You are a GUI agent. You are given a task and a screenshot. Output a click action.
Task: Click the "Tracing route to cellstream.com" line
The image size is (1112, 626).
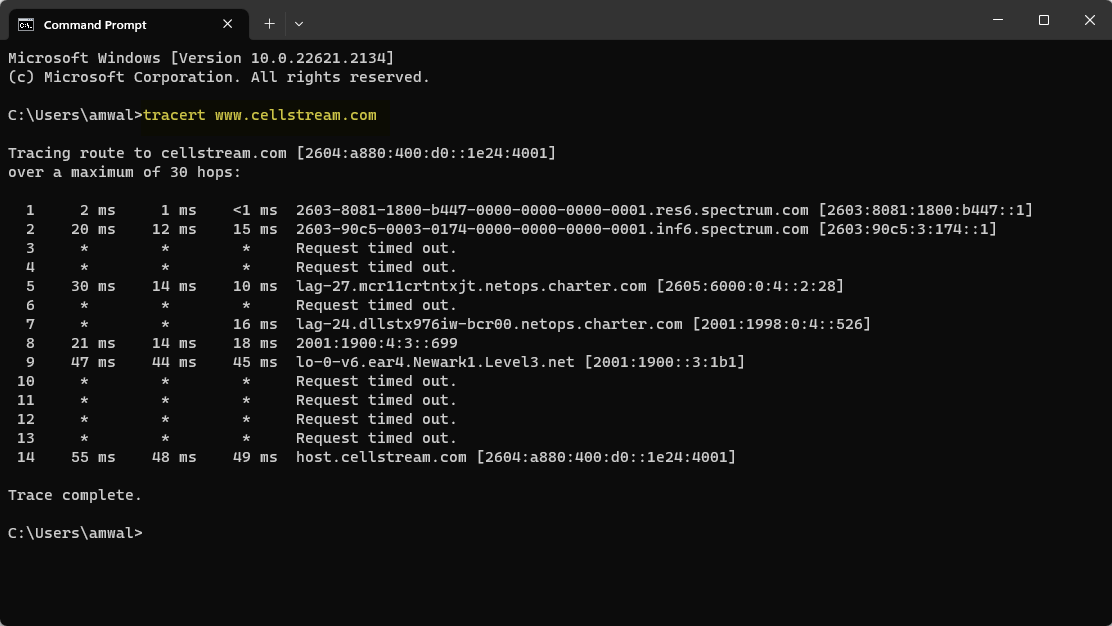click(x=281, y=153)
